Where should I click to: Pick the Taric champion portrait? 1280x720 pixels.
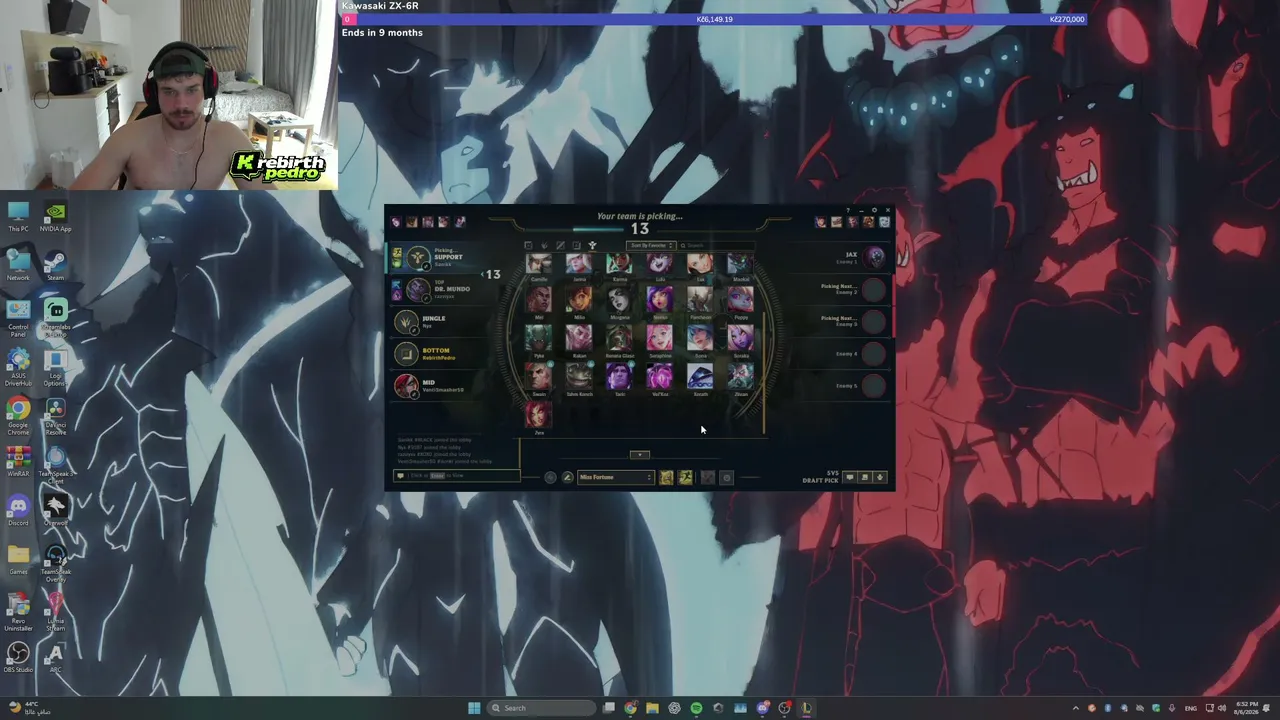pos(619,376)
